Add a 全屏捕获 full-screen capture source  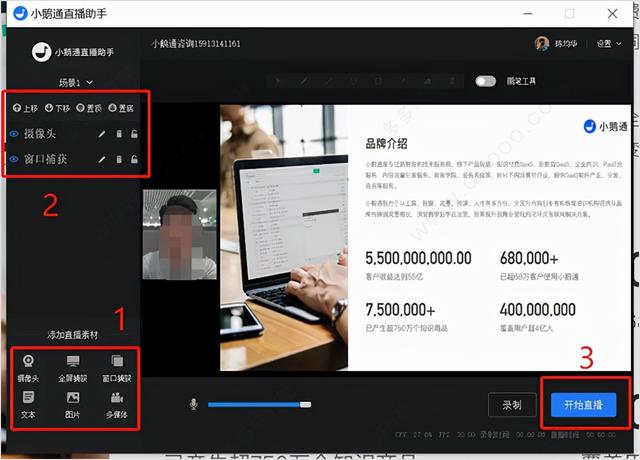point(73,369)
